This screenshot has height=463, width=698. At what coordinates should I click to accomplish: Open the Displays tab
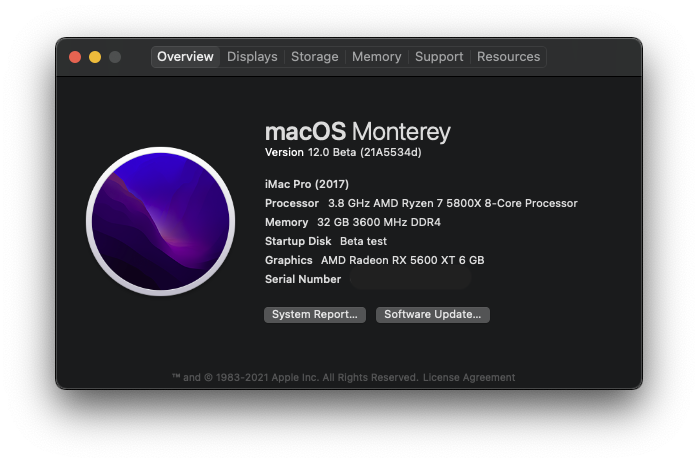pos(252,57)
